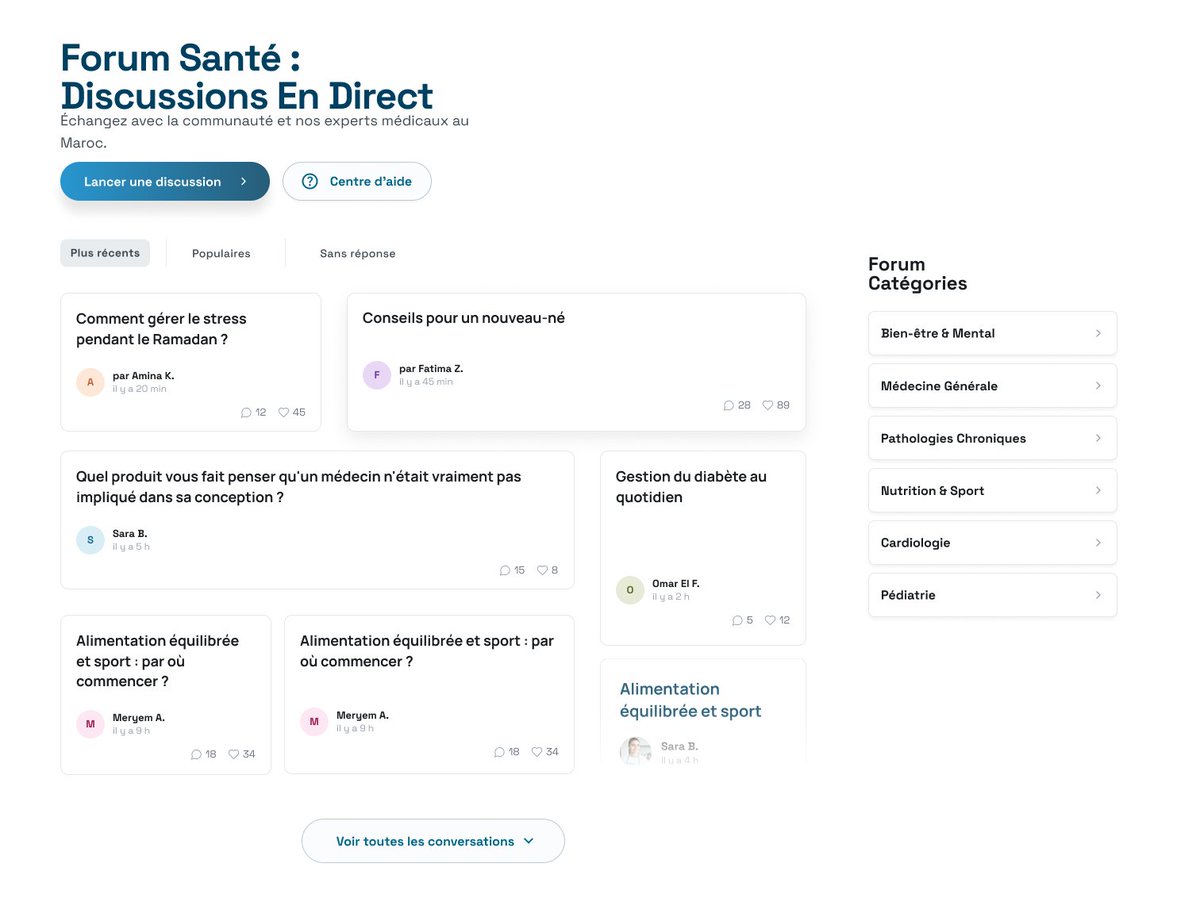The height and width of the screenshot is (898, 1200).
Task: Open the Centre d'aide button
Action: pos(357,181)
